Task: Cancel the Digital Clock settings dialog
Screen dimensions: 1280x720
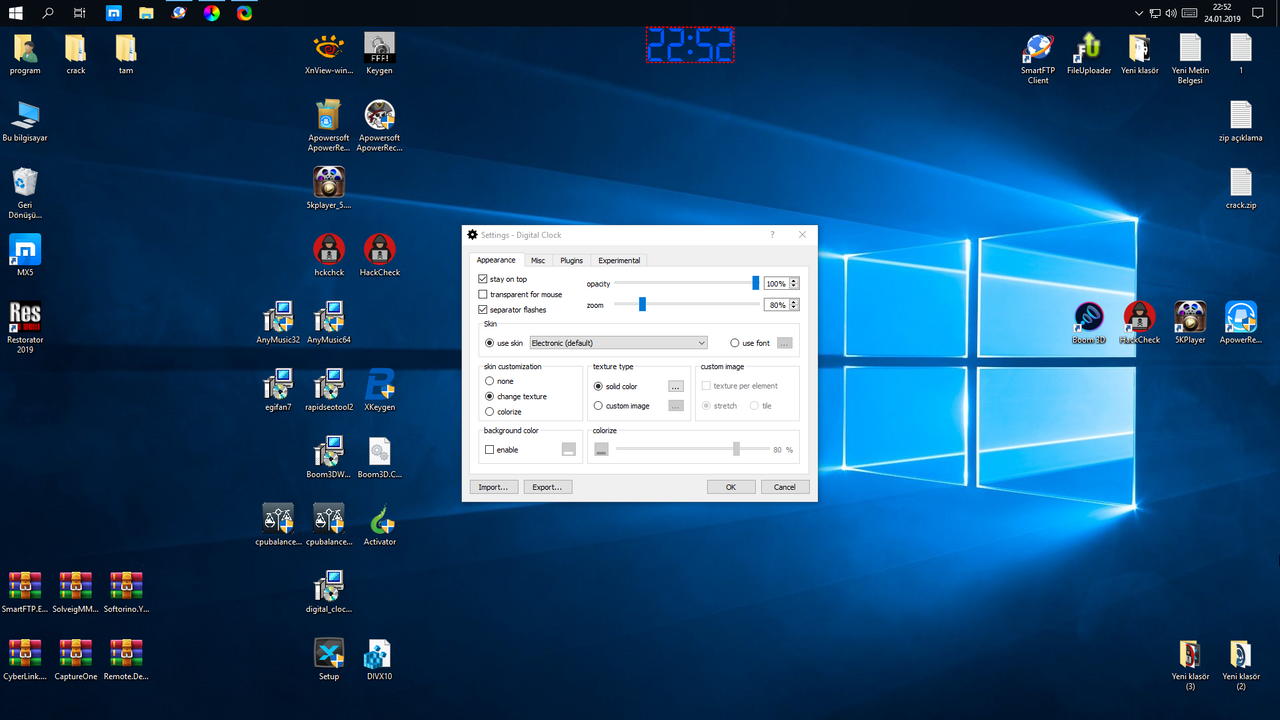Action: (x=785, y=487)
